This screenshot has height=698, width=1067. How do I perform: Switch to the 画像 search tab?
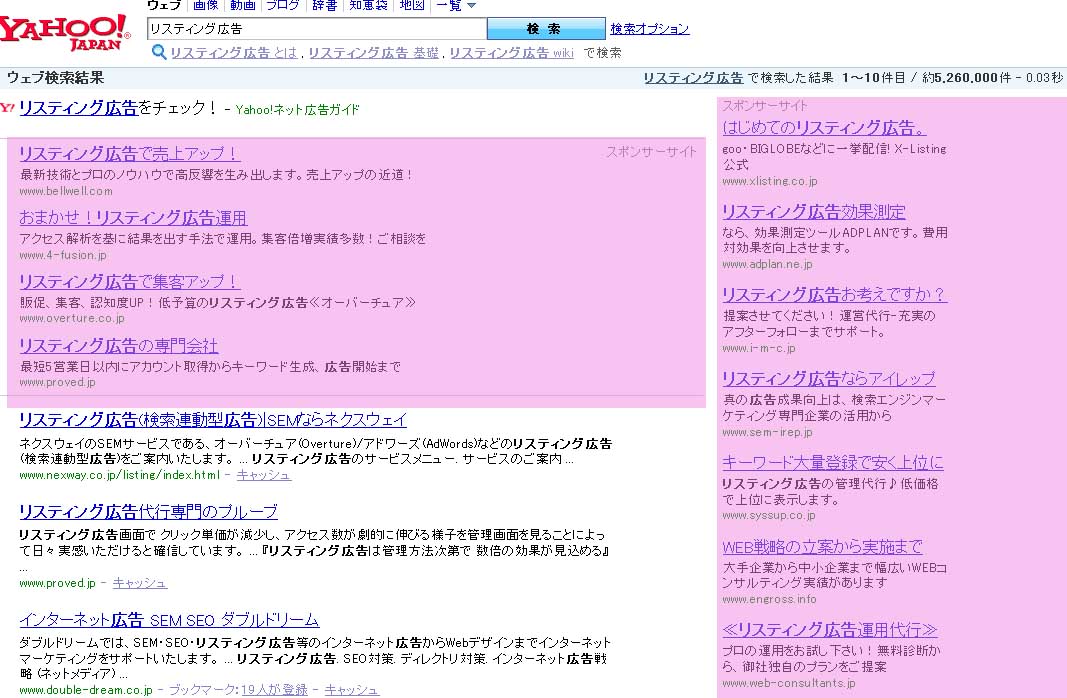(x=206, y=5)
